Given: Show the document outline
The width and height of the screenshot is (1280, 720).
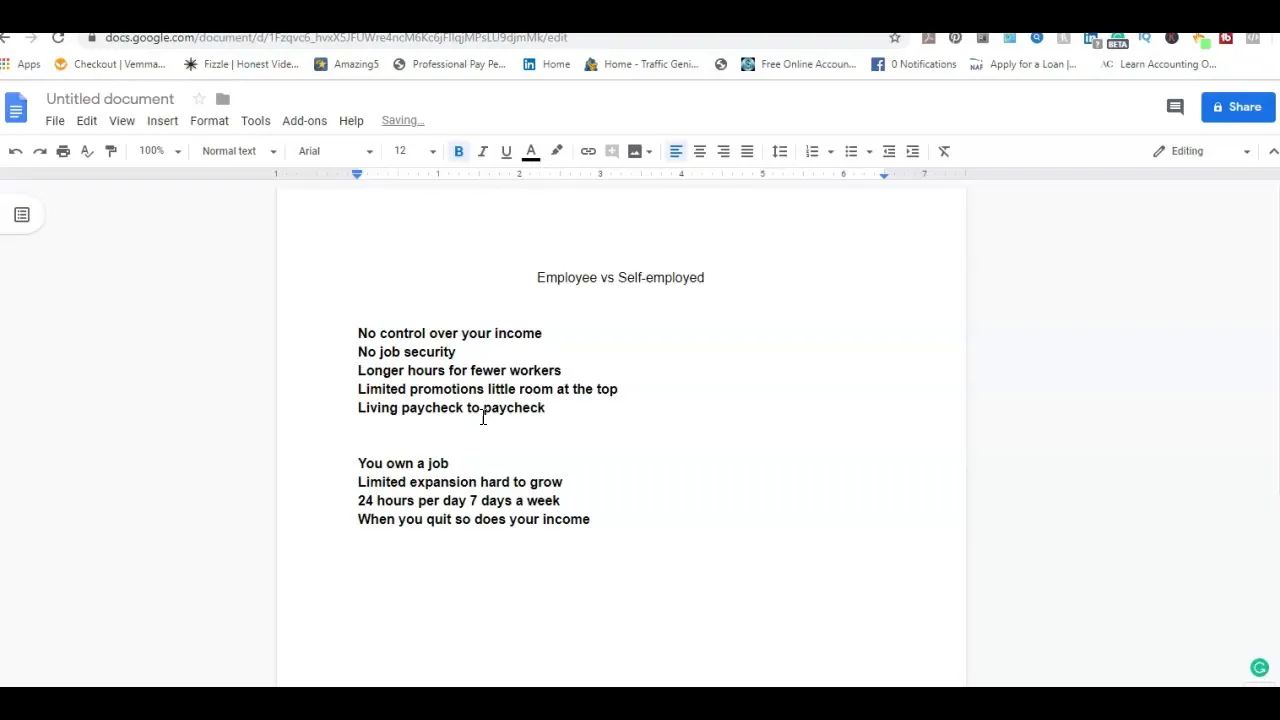Looking at the screenshot, I should pyautogui.click(x=21, y=215).
